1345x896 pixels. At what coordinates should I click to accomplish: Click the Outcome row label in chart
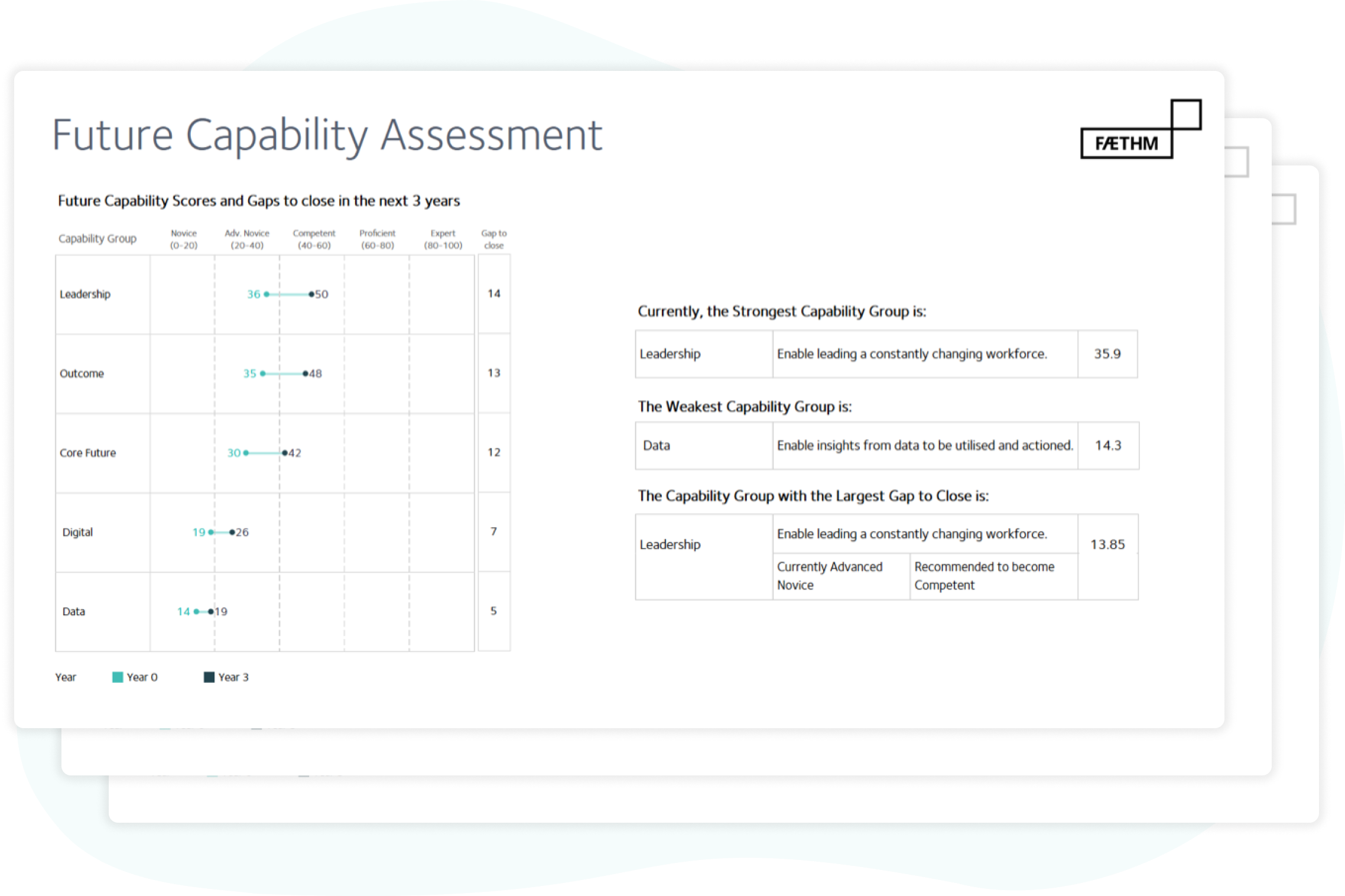[x=82, y=374]
